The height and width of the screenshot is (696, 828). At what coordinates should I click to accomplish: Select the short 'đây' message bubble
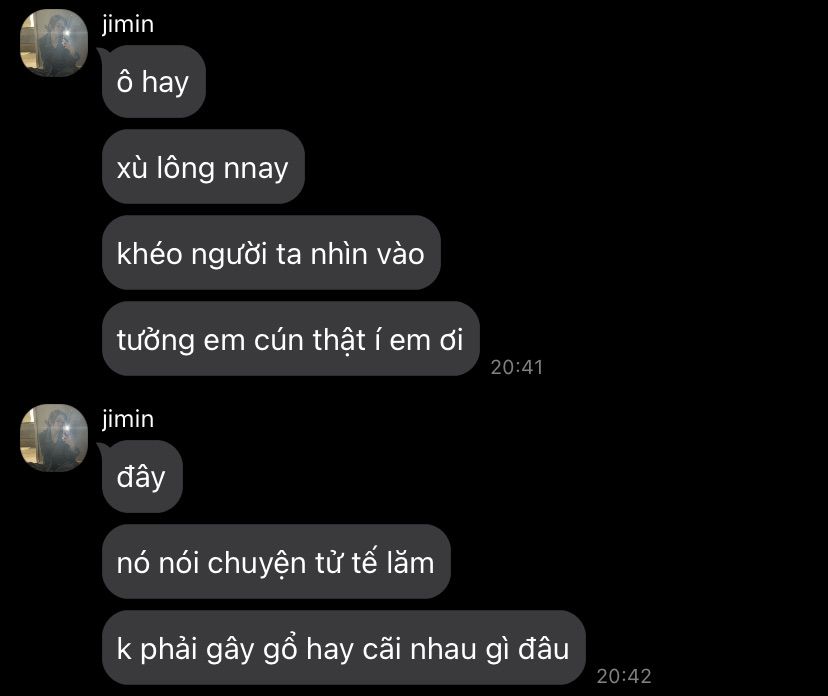pyautogui.click(x=142, y=476)
